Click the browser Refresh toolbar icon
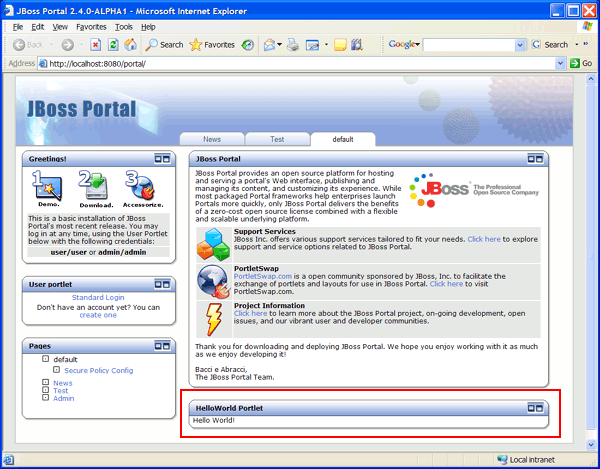The width and height of the screenshot is (600, 469). click(x=113, y=44)
